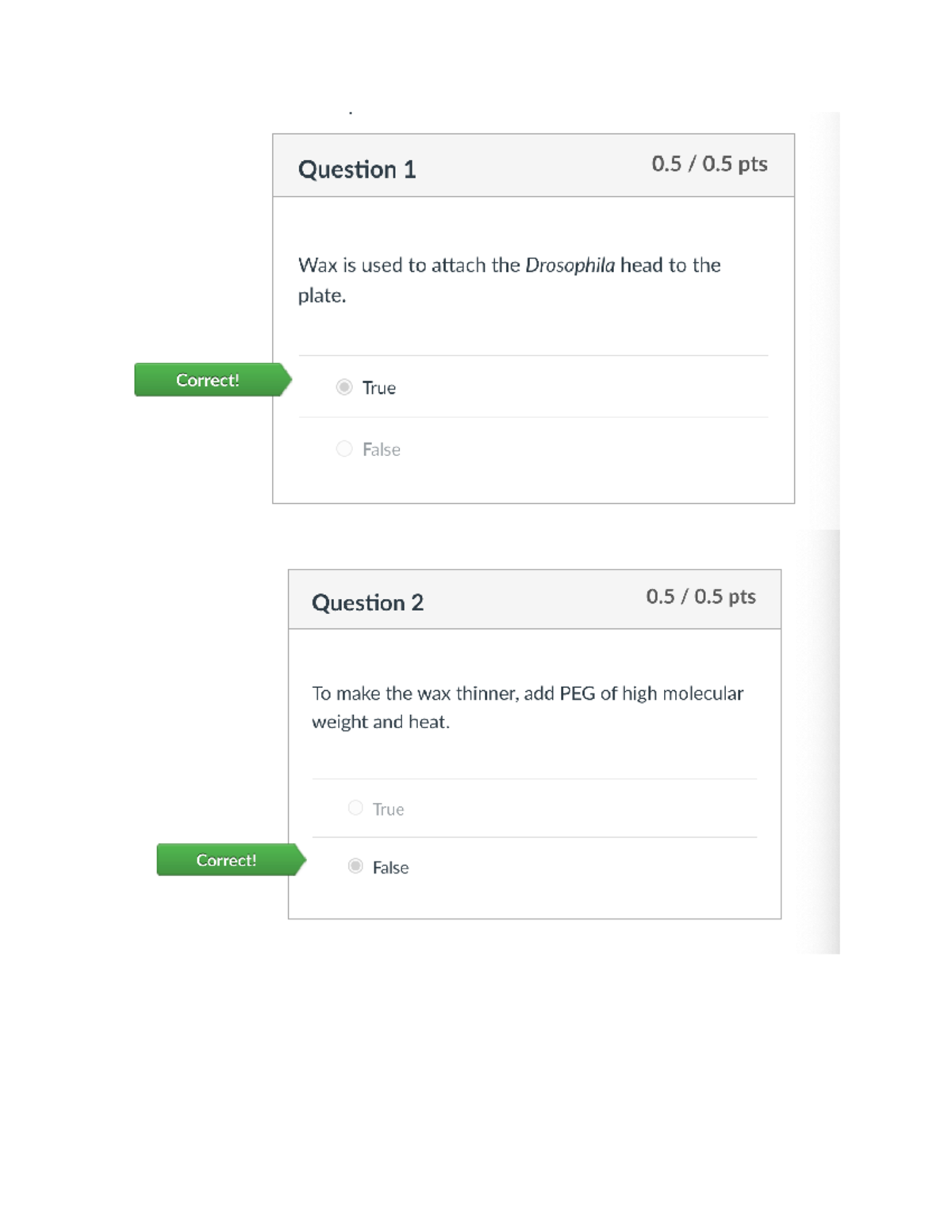Image resolution: width=952 pixels, height=1232 pixels.
Task: Click the Question 1 heading
Action: click(357, 169)
